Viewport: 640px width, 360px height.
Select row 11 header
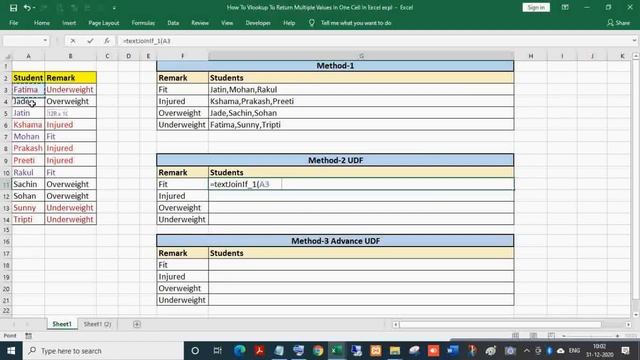coord(6,184)
